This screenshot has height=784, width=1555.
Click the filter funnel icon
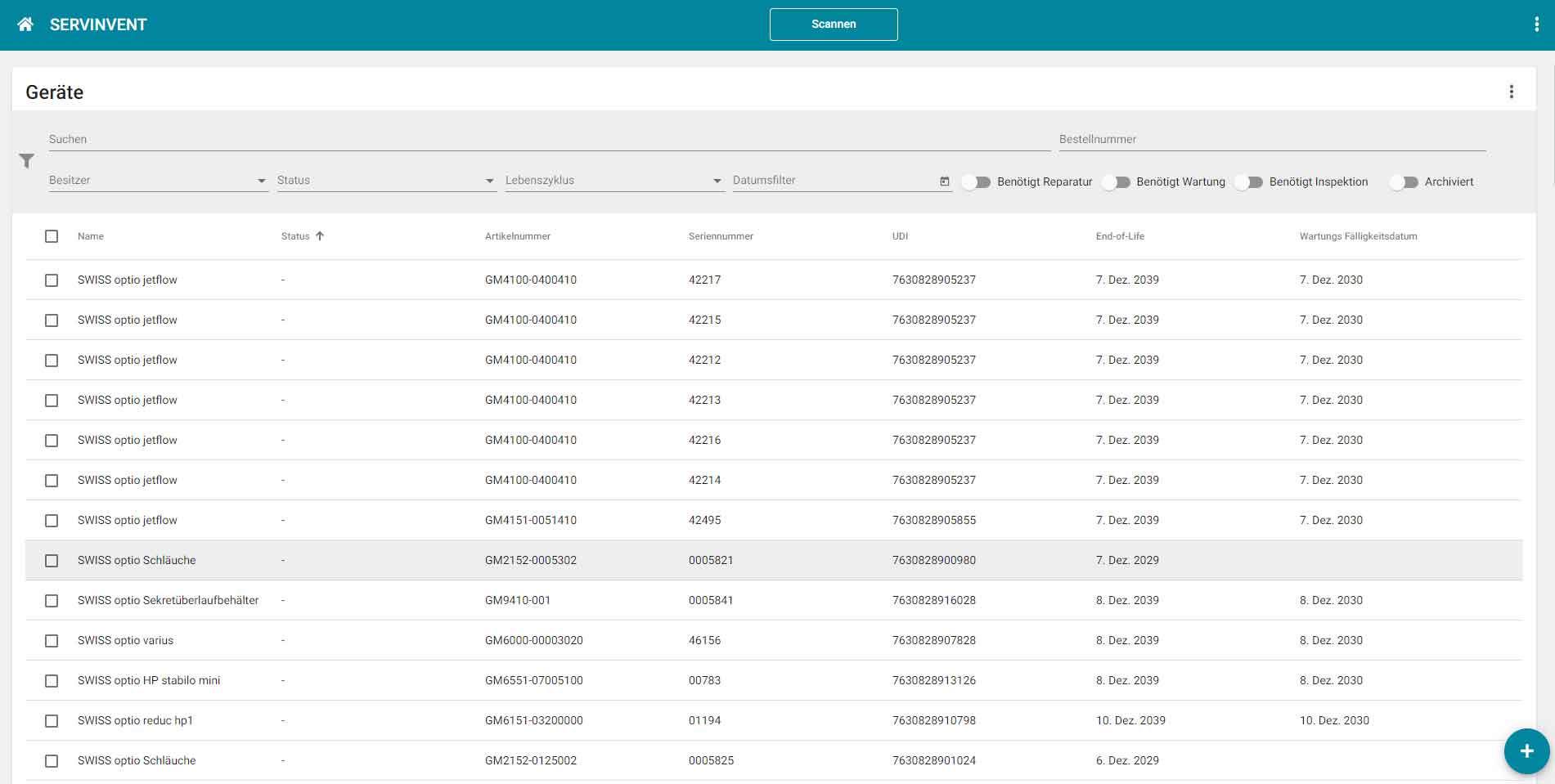coord(27,161)
